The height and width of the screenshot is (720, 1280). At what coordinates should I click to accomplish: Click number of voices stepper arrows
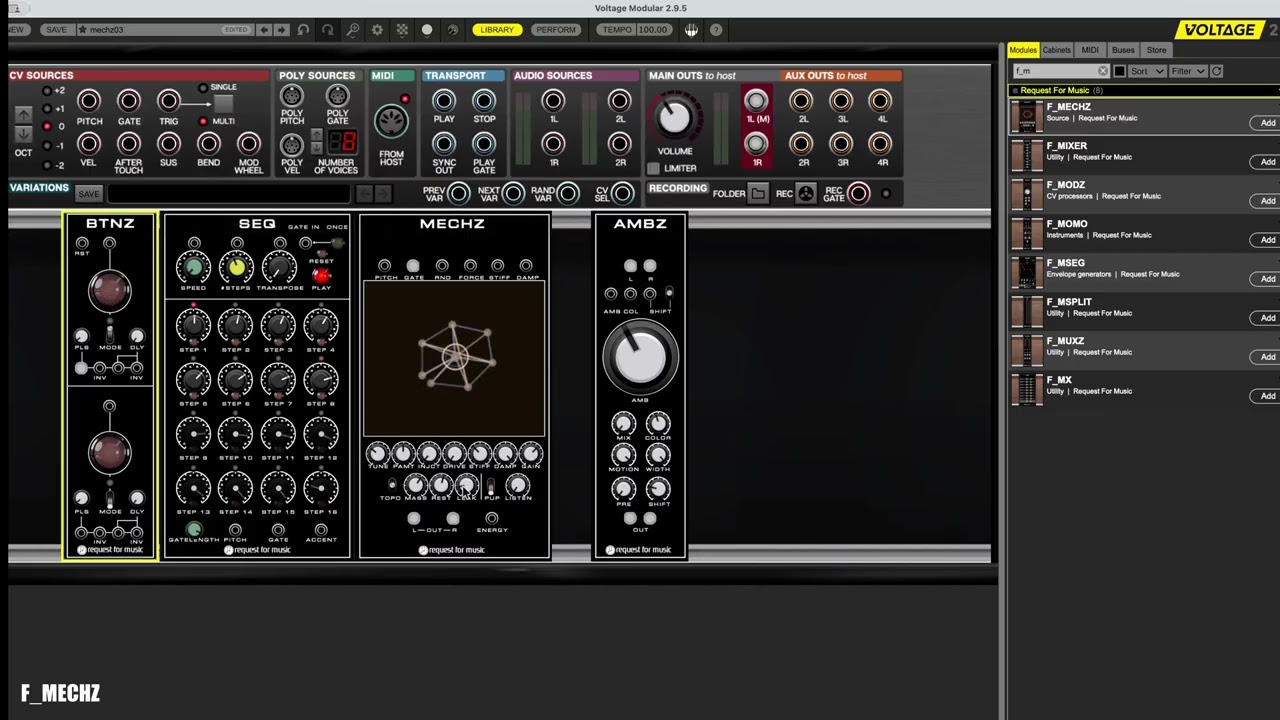pos(317,141)
